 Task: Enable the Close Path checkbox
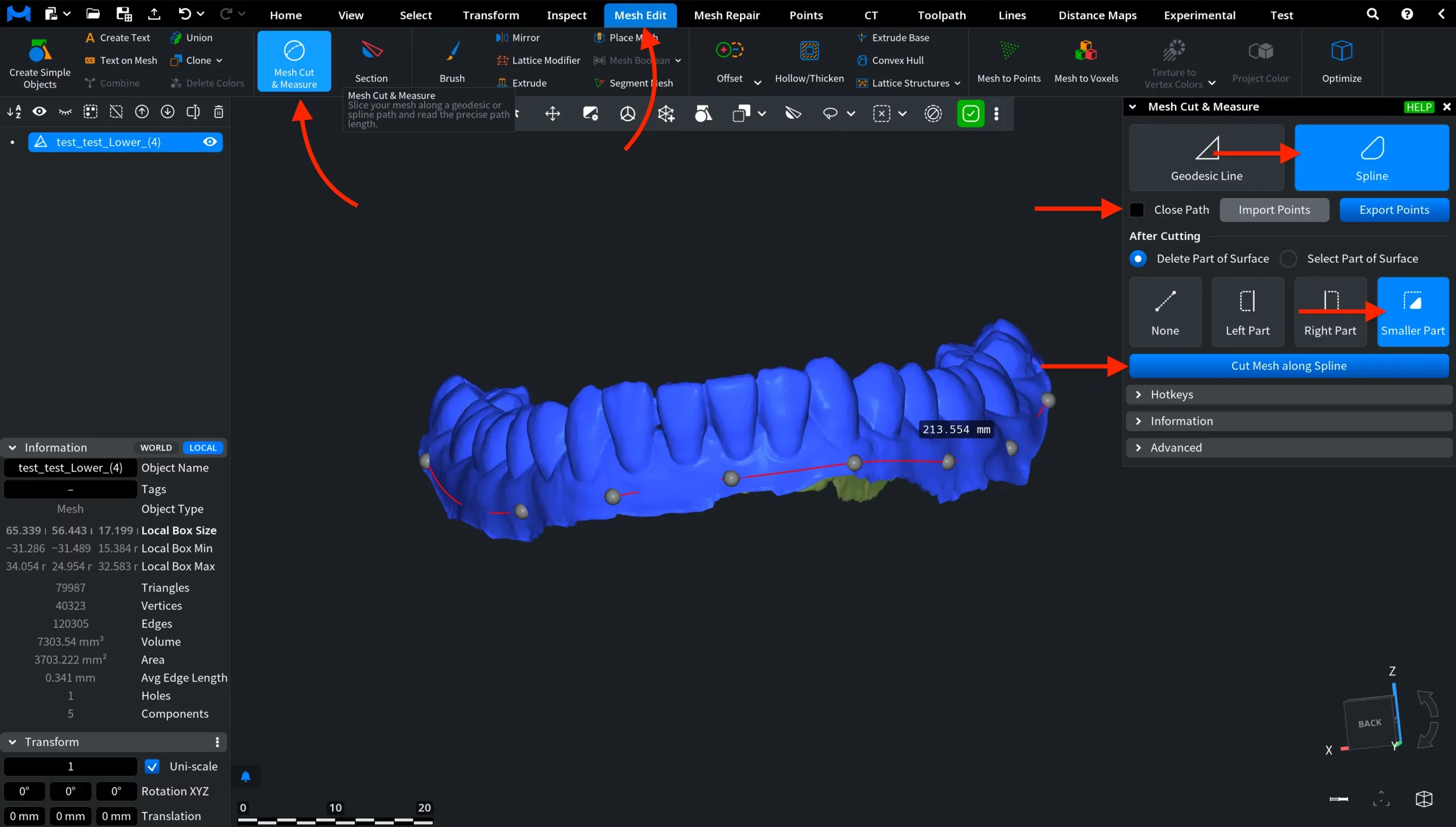pos(1137,209)
